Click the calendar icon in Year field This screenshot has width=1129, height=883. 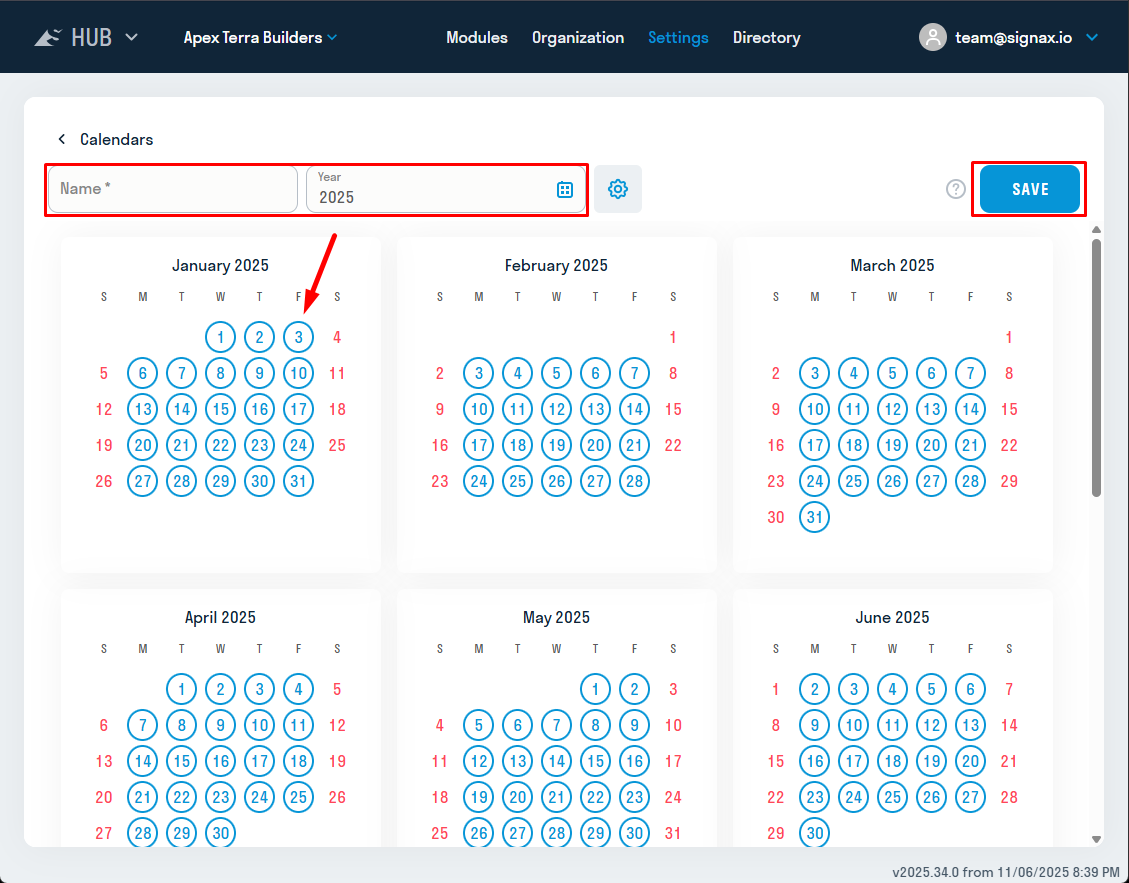[564, 189]
